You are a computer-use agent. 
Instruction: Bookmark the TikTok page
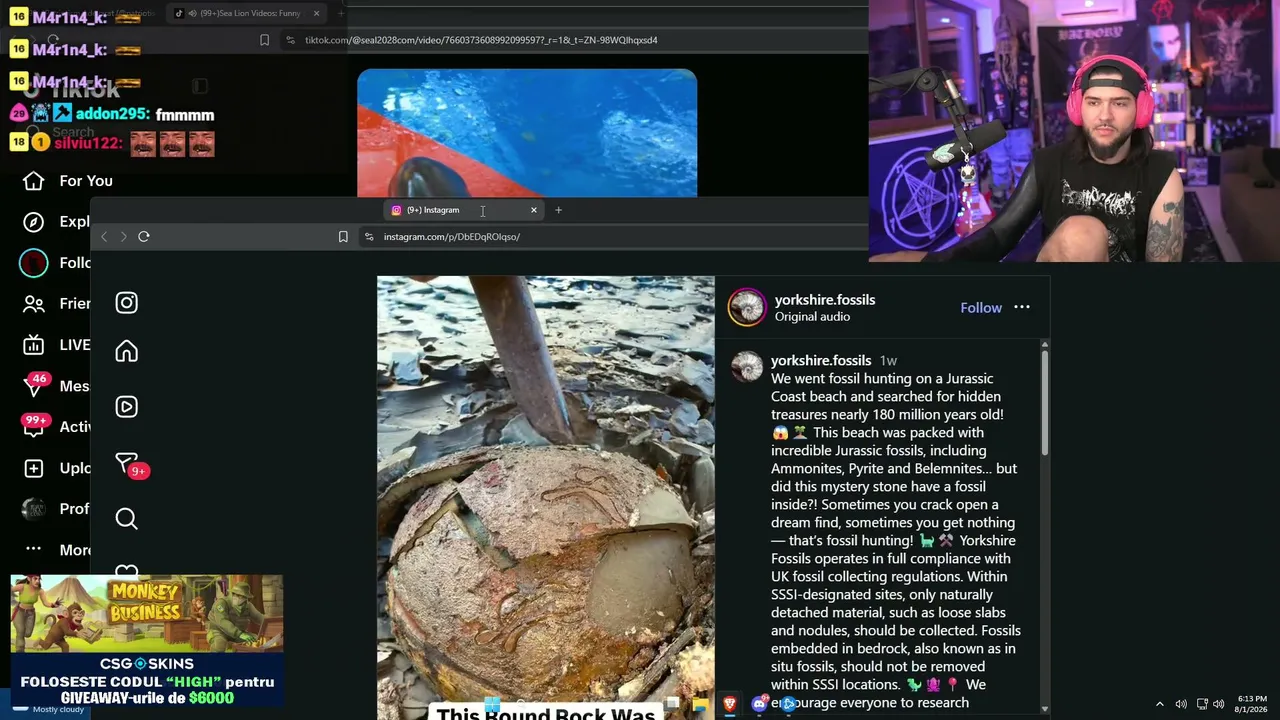tap(264, 40)
